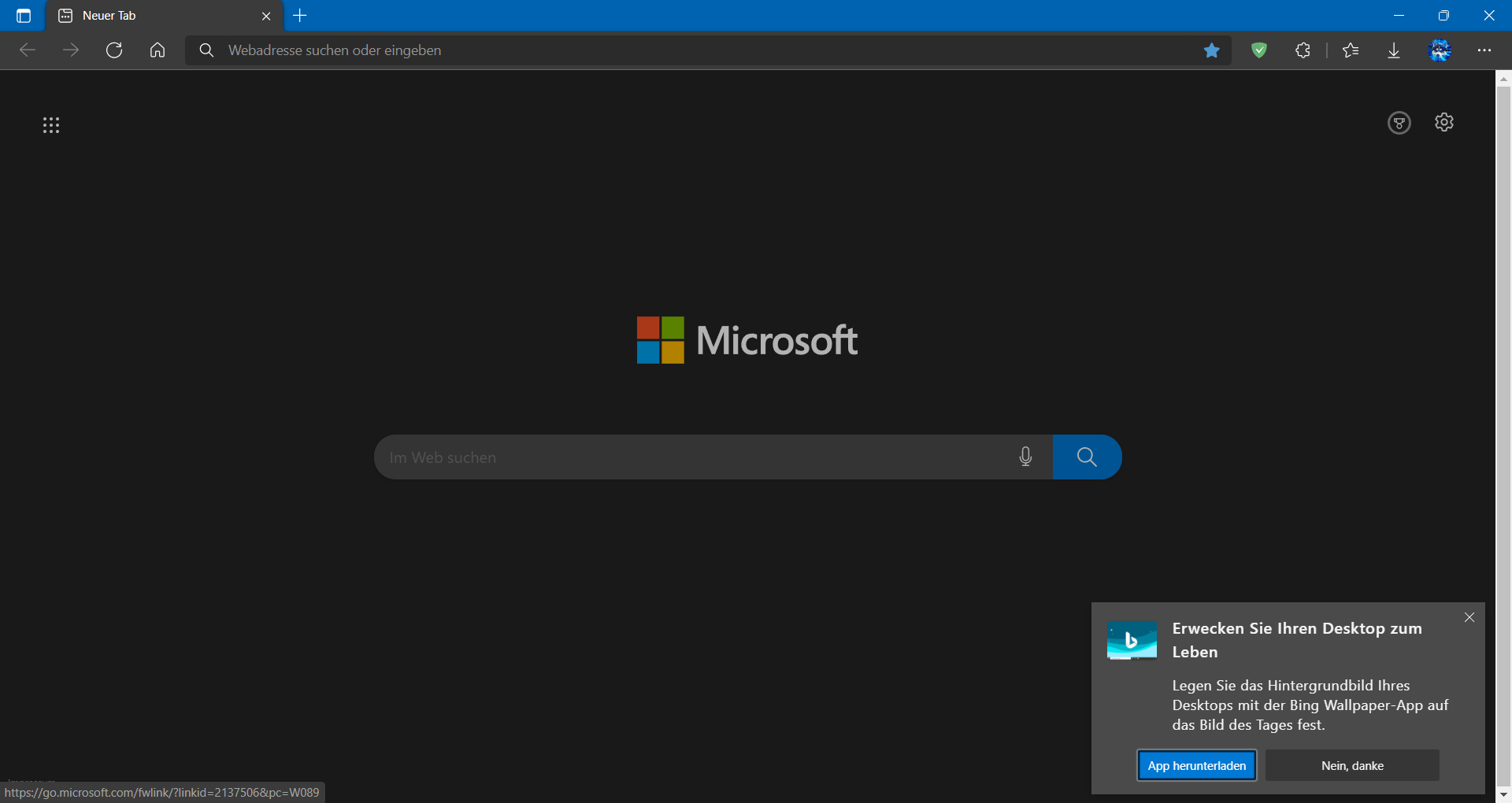
Task: Select the Neuer Tab tab
Action: click(165, 16)
